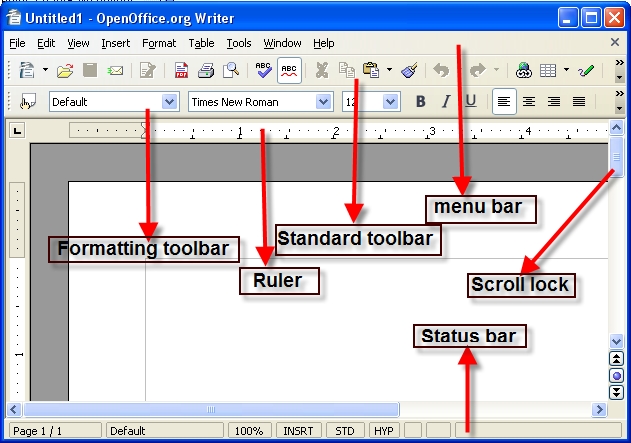631x443 pixels.
Task: Click the vertical scrollbar up arrow
Action: pyautogui.click(x=616, y=128)
